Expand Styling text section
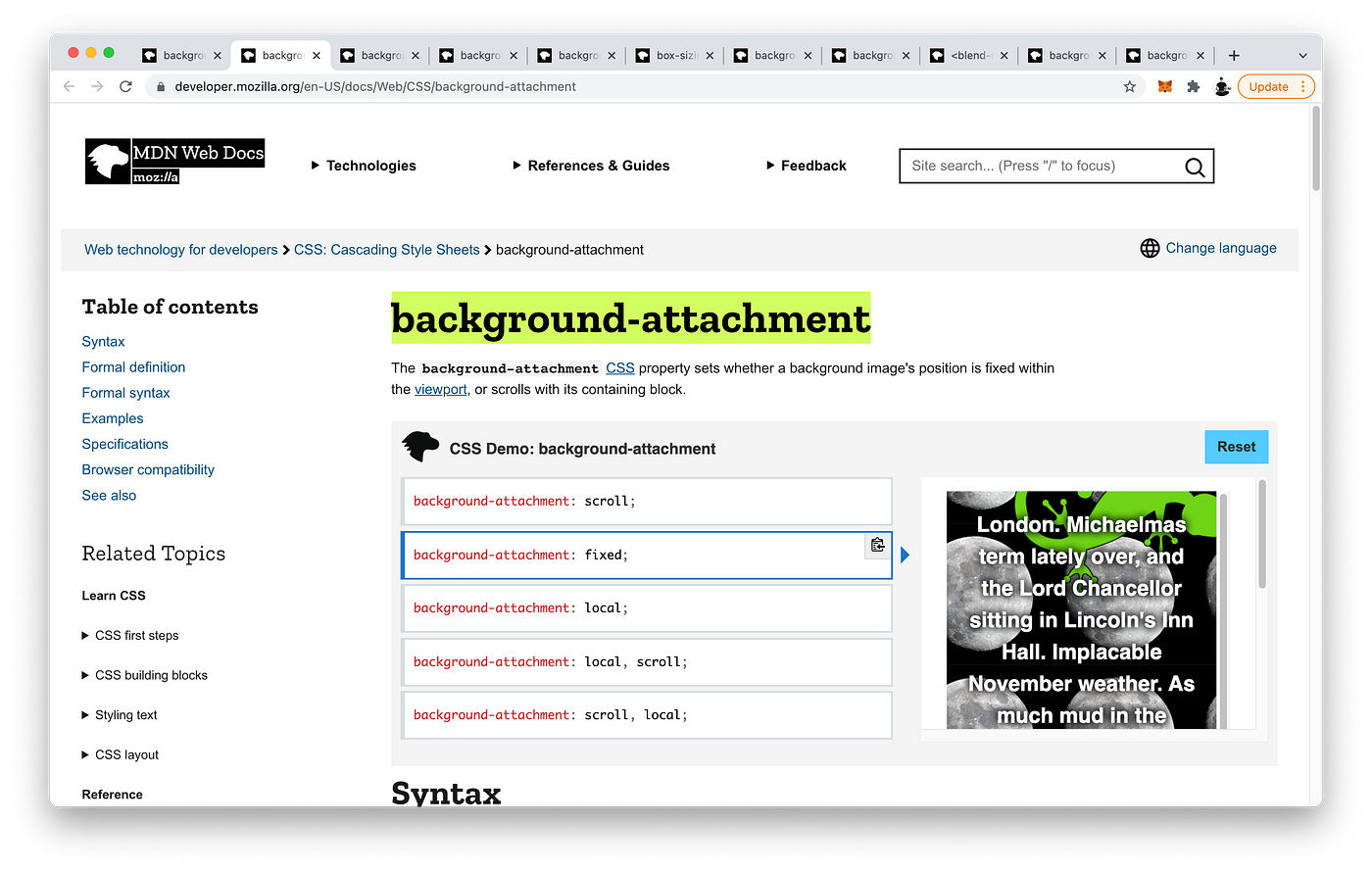 [120, 715]
